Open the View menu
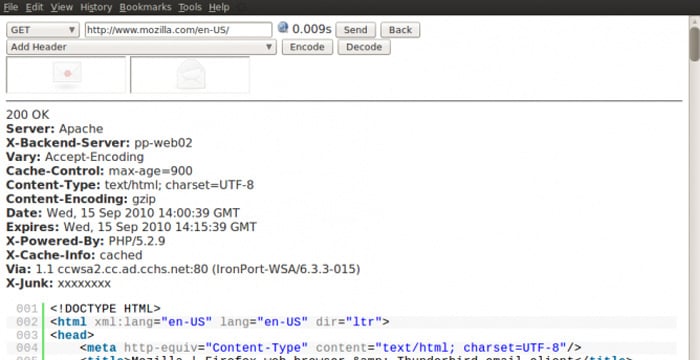 click(62, 7)
